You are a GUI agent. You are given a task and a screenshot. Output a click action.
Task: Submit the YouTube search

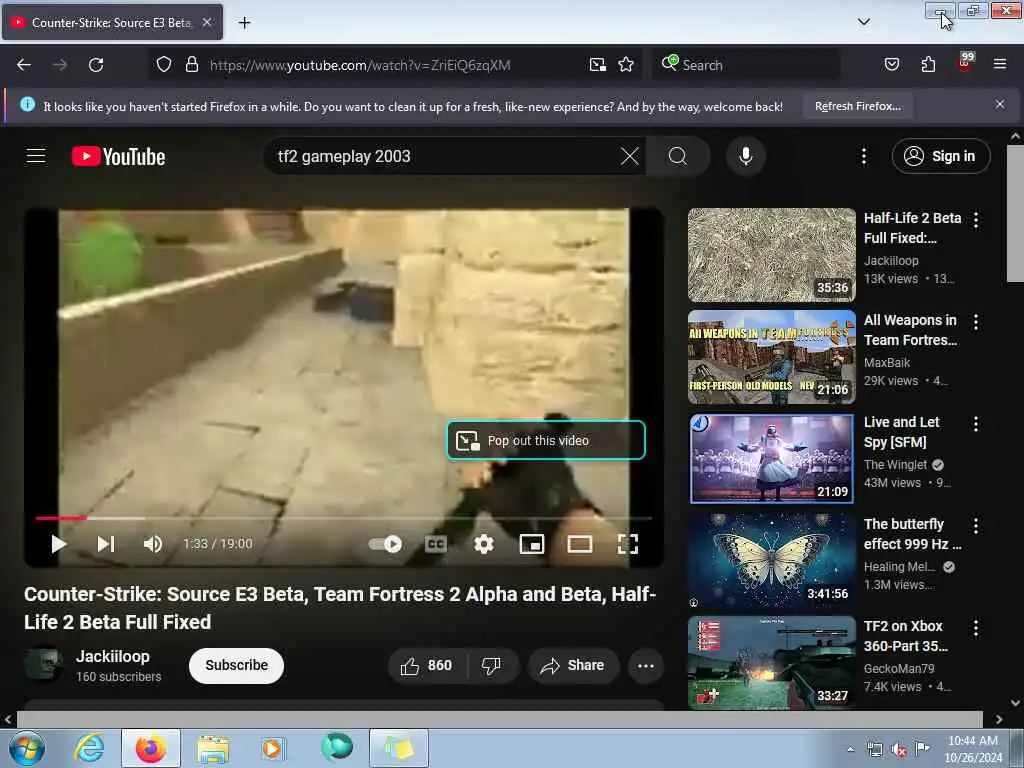678,156
